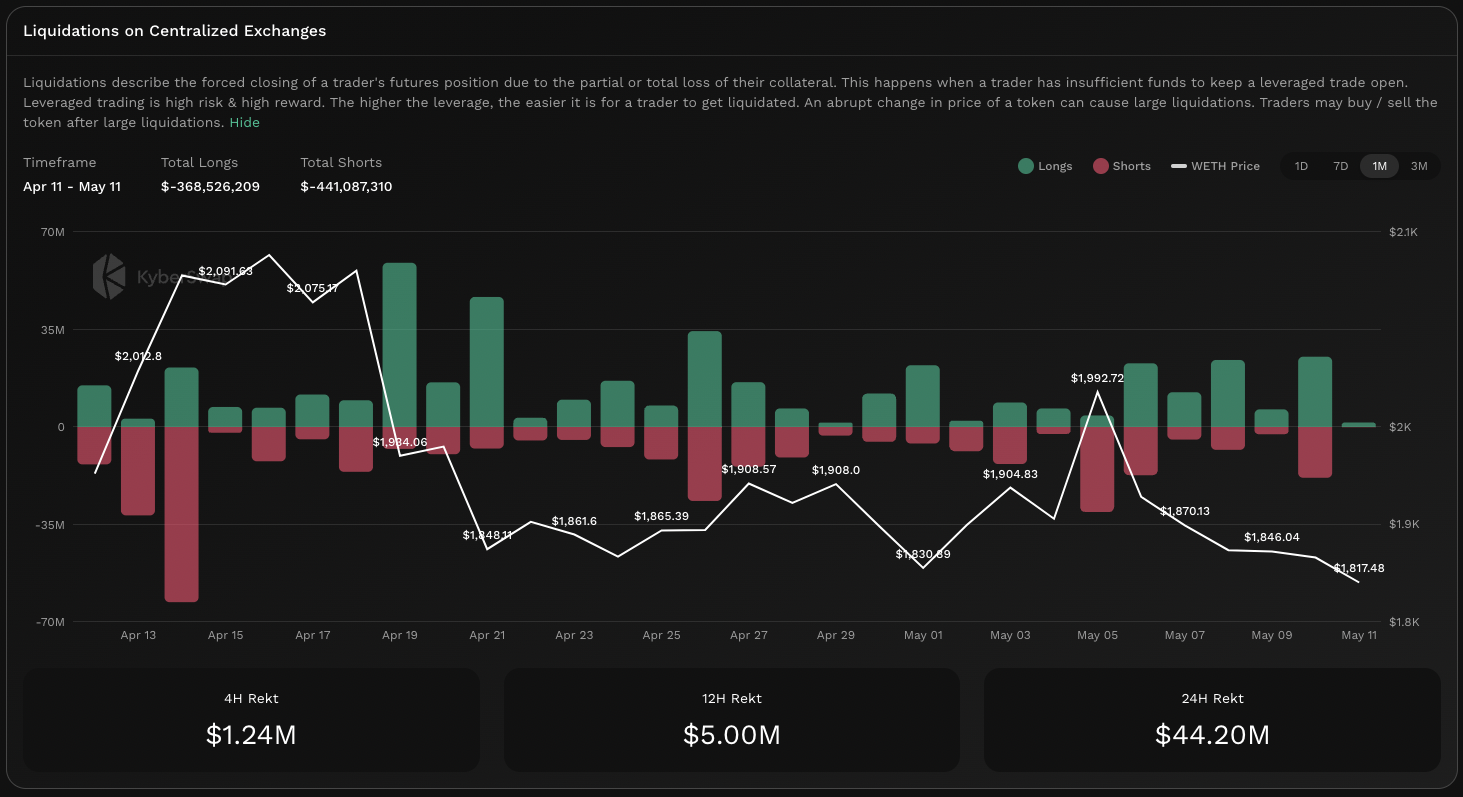Hide the liquidations description text
Viewport: 1463px width, 797px height.
(x=244, y=122)
